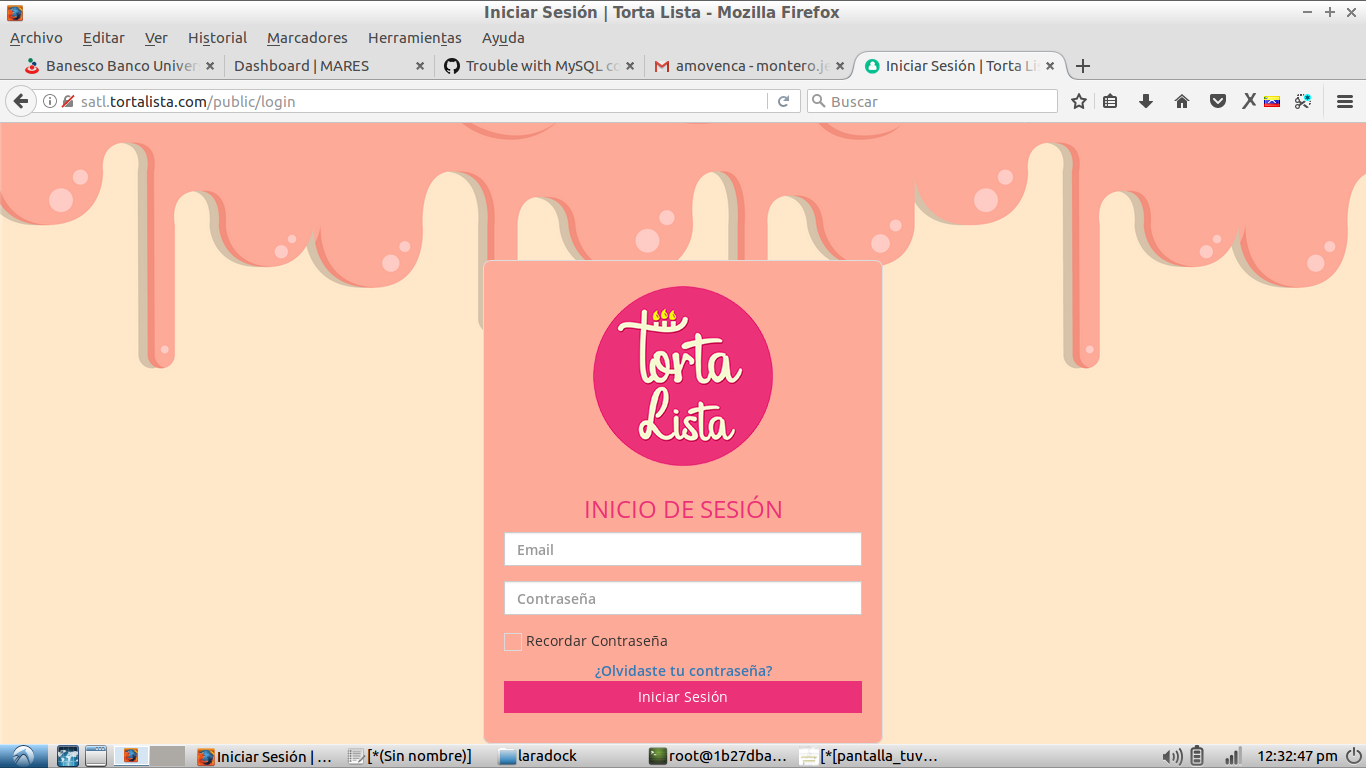The height and width of the screenshot is (768, 1366).
Task: Open the Marcadores menu
Action: coord(307,38)
